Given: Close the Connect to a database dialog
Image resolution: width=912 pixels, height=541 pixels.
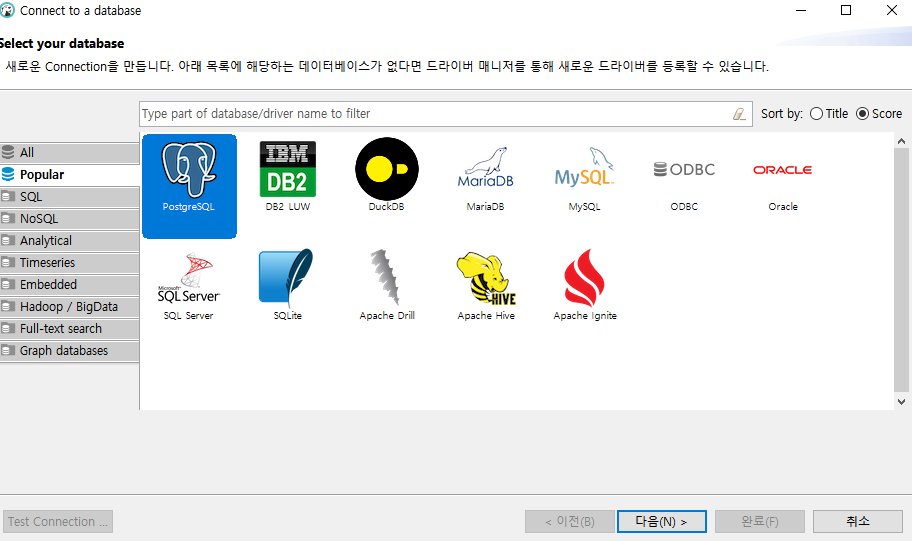Looking at the screenshot, I should [892, 10].
